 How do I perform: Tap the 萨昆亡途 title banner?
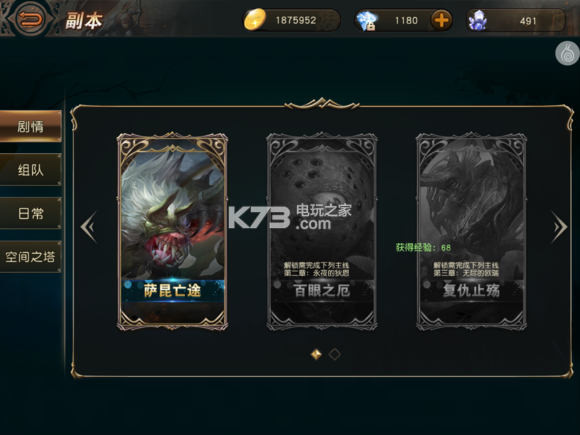pyautogui.click(x=172, y=290)
